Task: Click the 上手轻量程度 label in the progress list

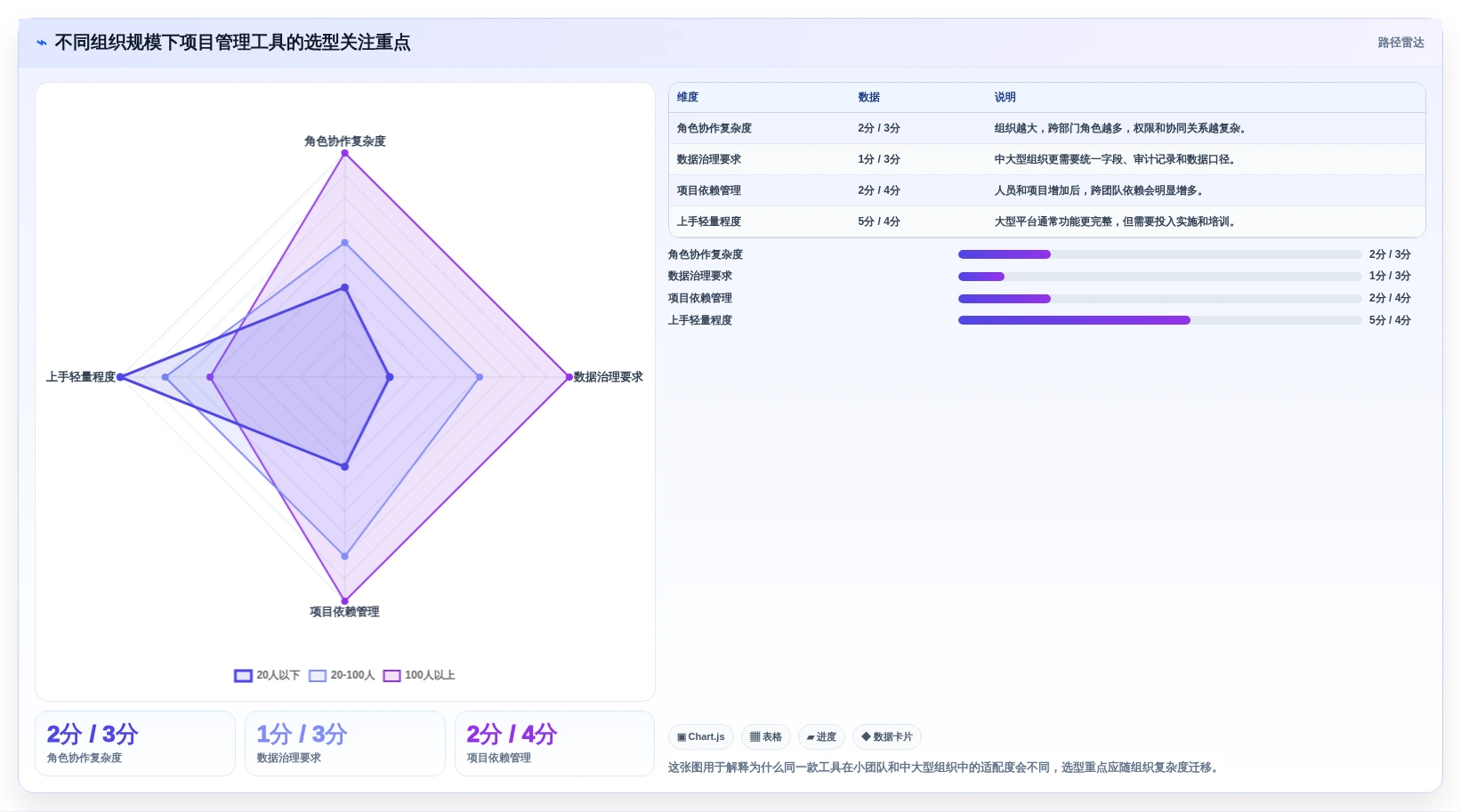Action: 700,320
